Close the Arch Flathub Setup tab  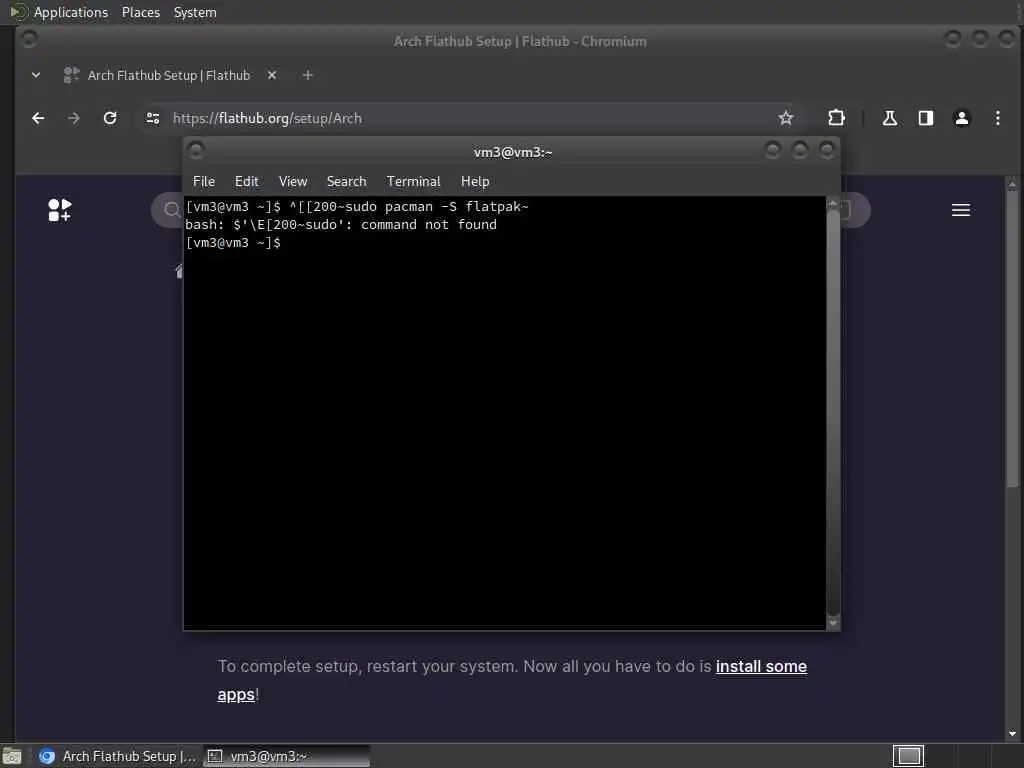point(272,76)
